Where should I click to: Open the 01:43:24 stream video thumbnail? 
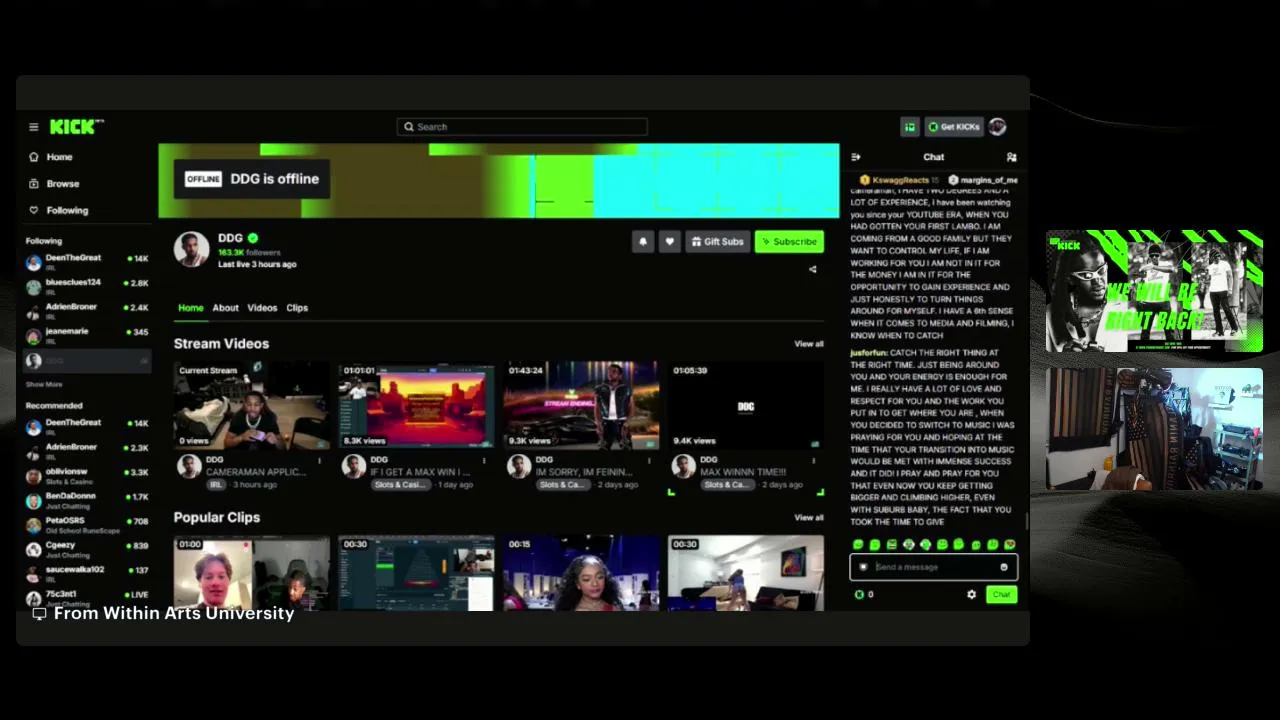pyautogui.click(x=581, y=405)
